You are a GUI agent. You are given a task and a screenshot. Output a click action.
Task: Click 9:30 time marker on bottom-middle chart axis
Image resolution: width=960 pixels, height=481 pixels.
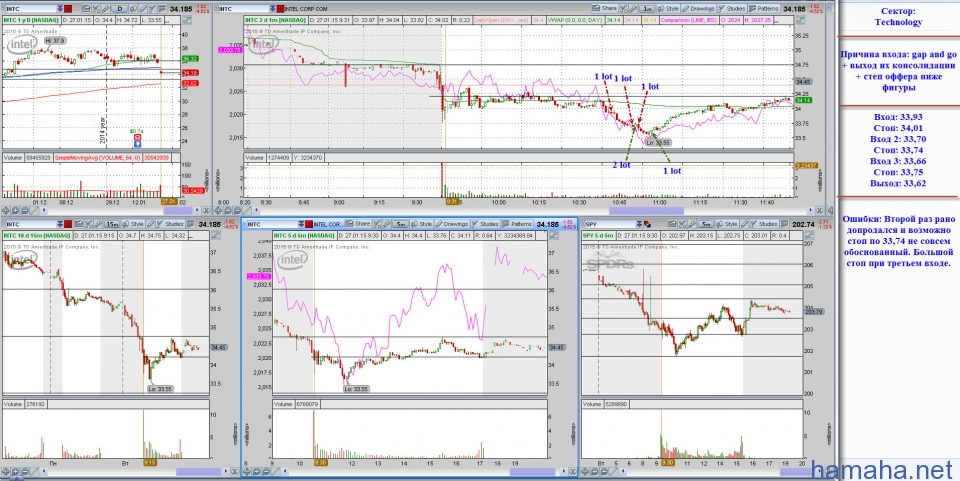pyautogui.click(x=320, y=463)
